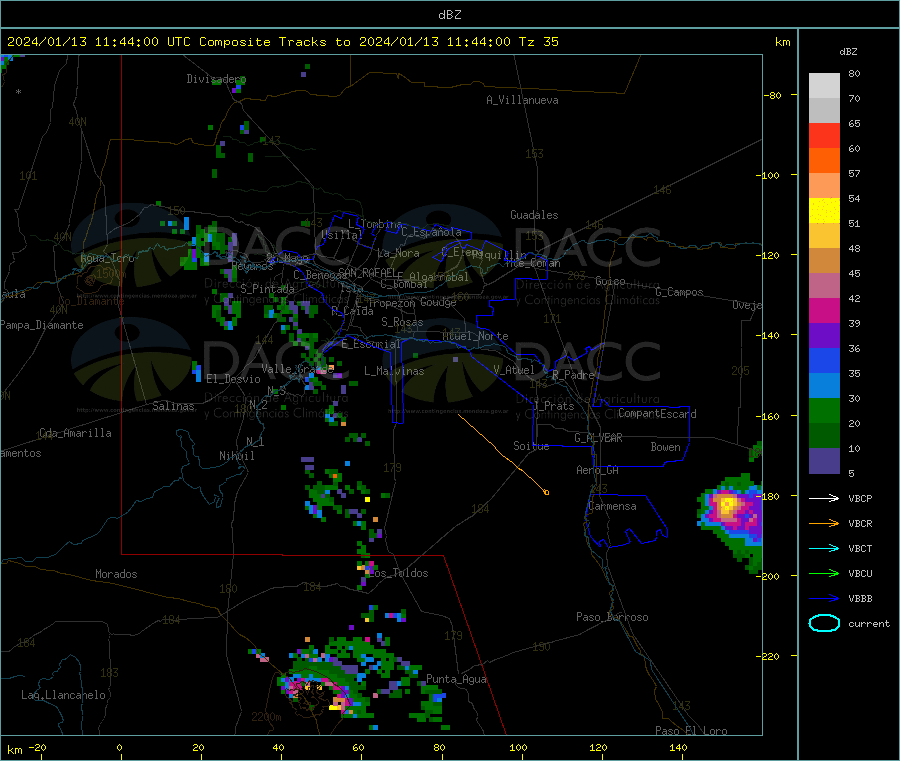
Task: Click the Punta_Agua location label
Action: [456, 679]
